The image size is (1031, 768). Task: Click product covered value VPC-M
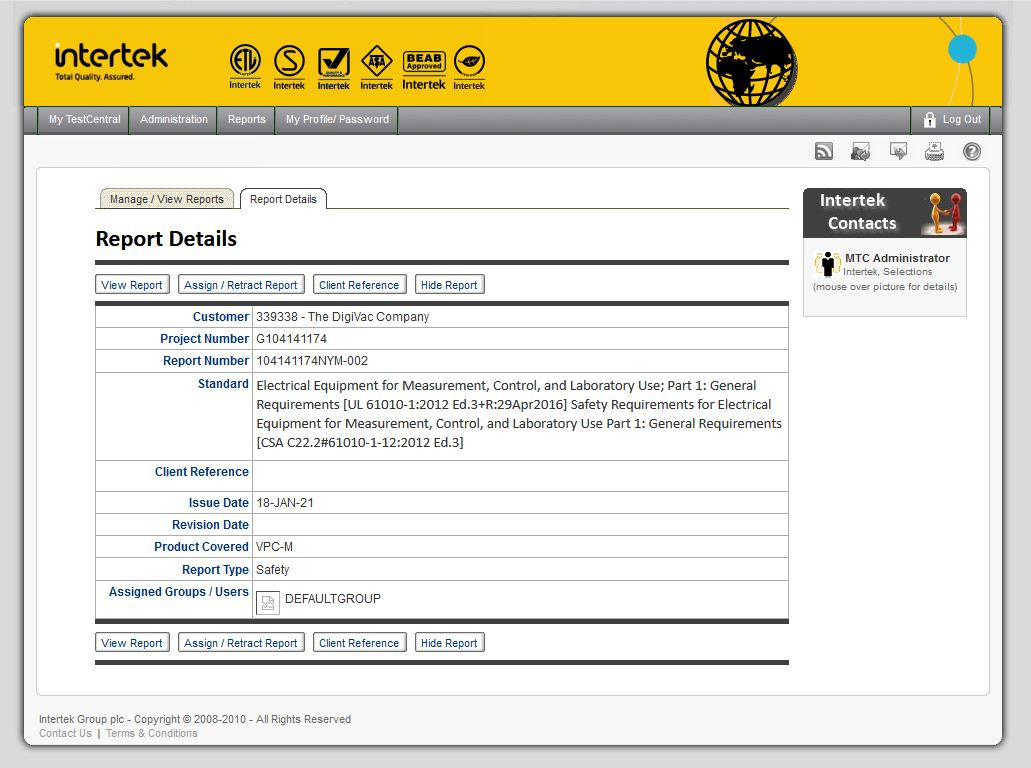click(x=274, y=547)
